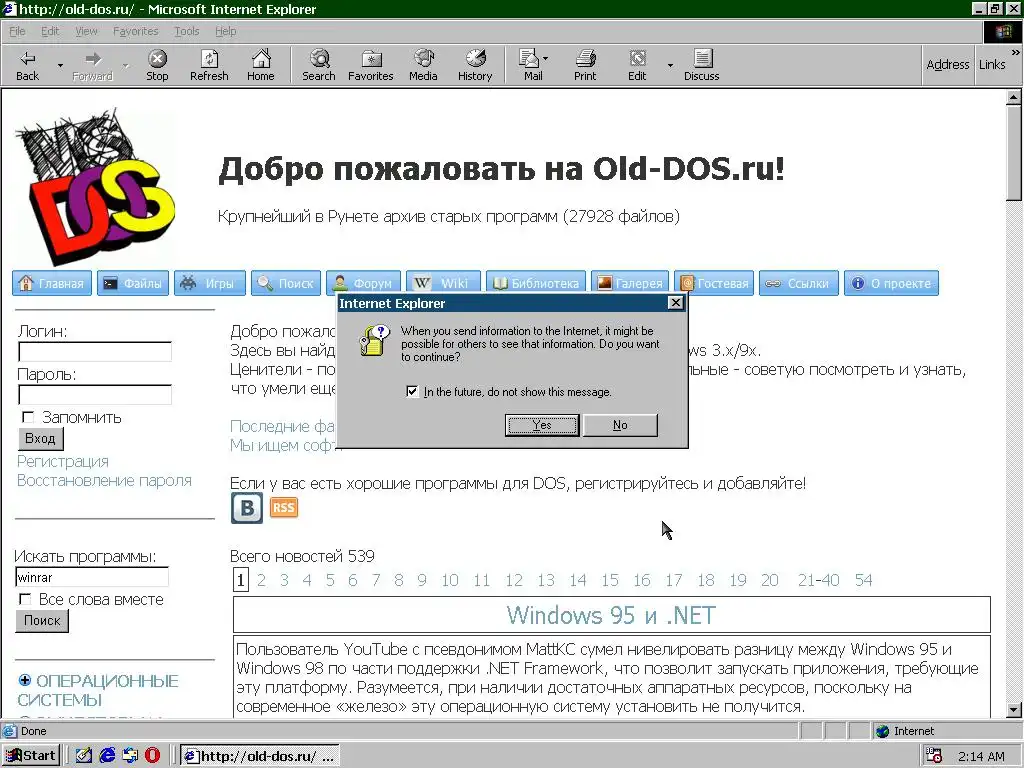Screen dimensions: 1024x768
Task: Click the Edit toolbar icon
Action: pos(637,65)
